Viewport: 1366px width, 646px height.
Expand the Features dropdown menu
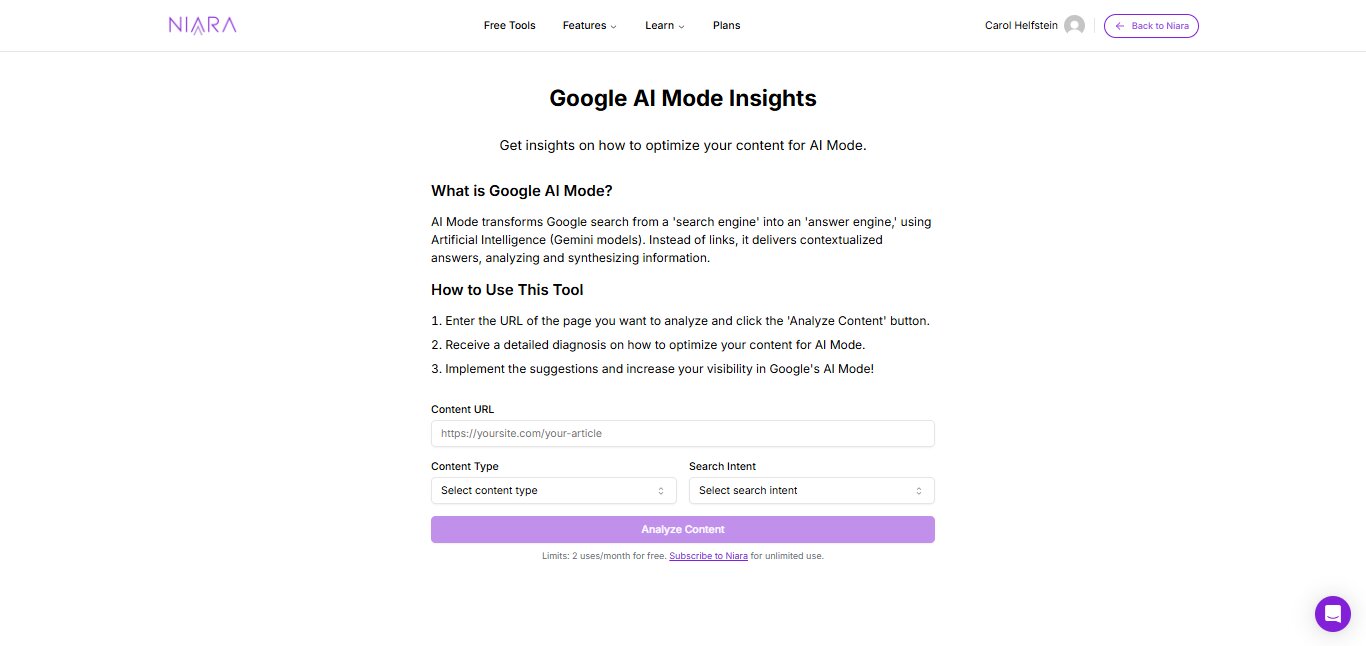pos(589,25)
